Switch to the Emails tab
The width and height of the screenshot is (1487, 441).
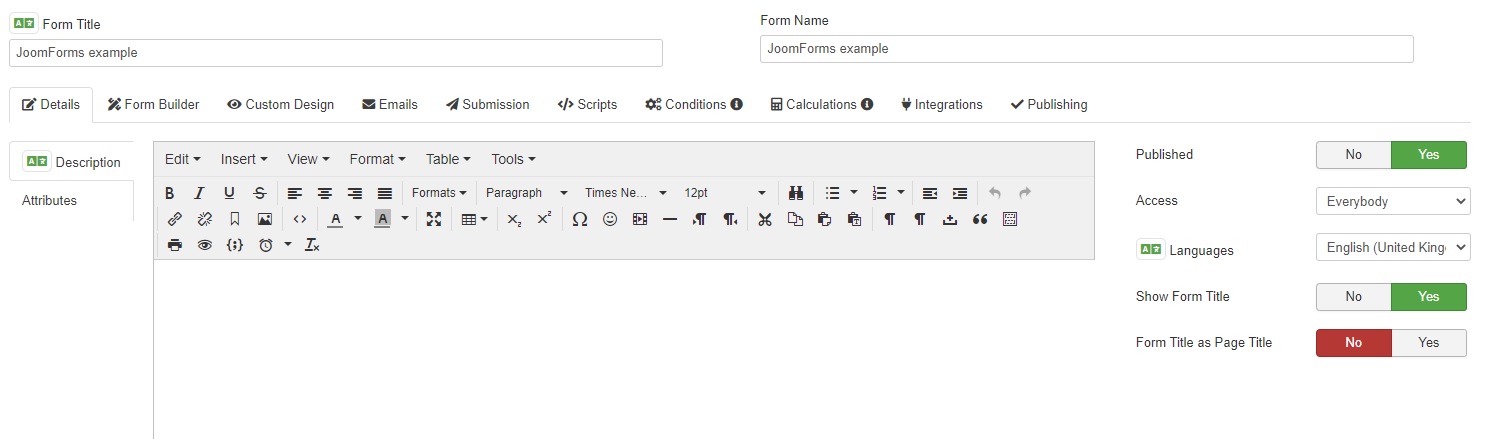(390, 104)
